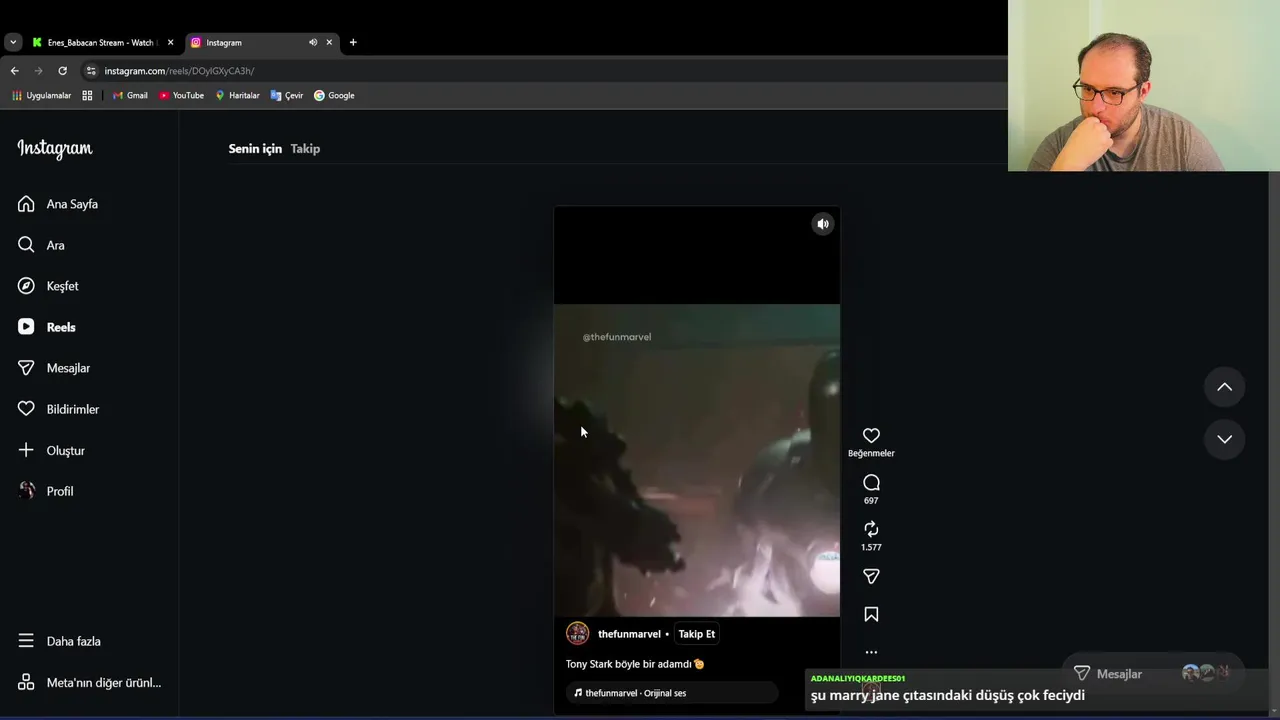Open the tab search dropdown
1280x720 pixels.
tap(12, 42)
